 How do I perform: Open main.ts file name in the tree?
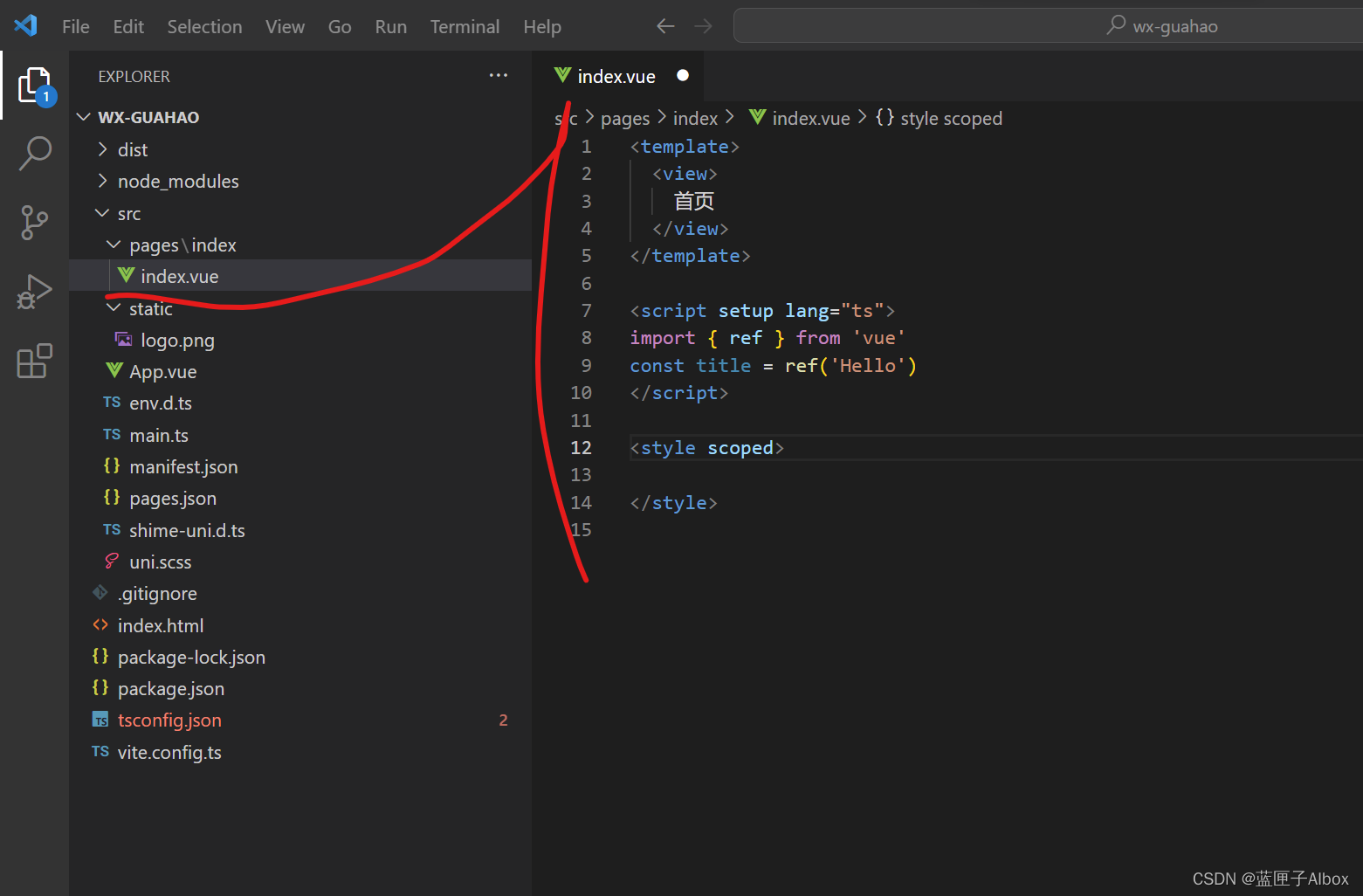tap(159, 435)
